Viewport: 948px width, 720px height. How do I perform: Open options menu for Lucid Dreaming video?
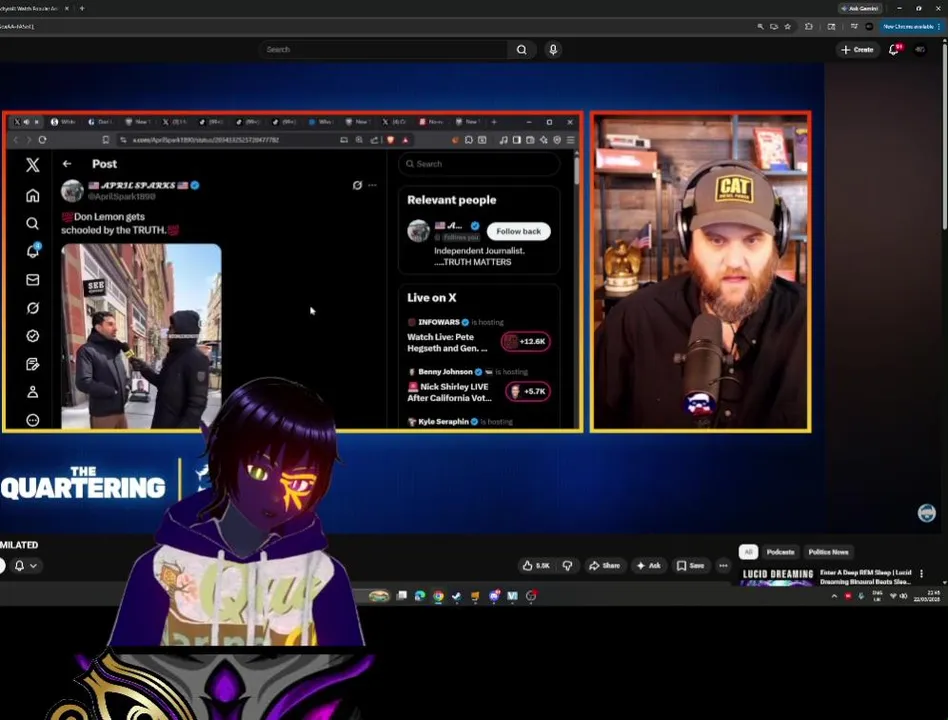921,574
